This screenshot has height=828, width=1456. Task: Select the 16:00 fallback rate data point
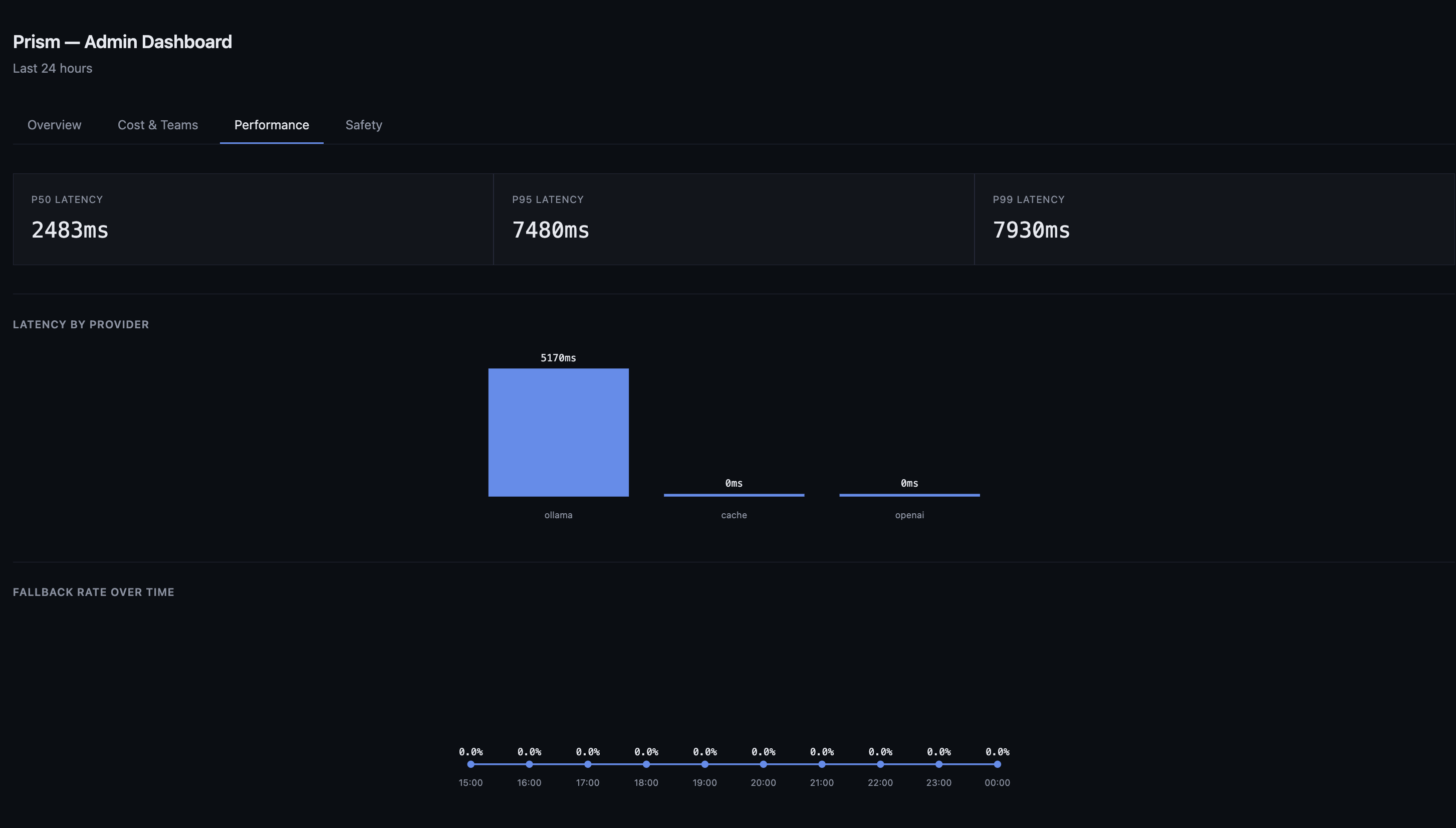(x=529, y=764)
